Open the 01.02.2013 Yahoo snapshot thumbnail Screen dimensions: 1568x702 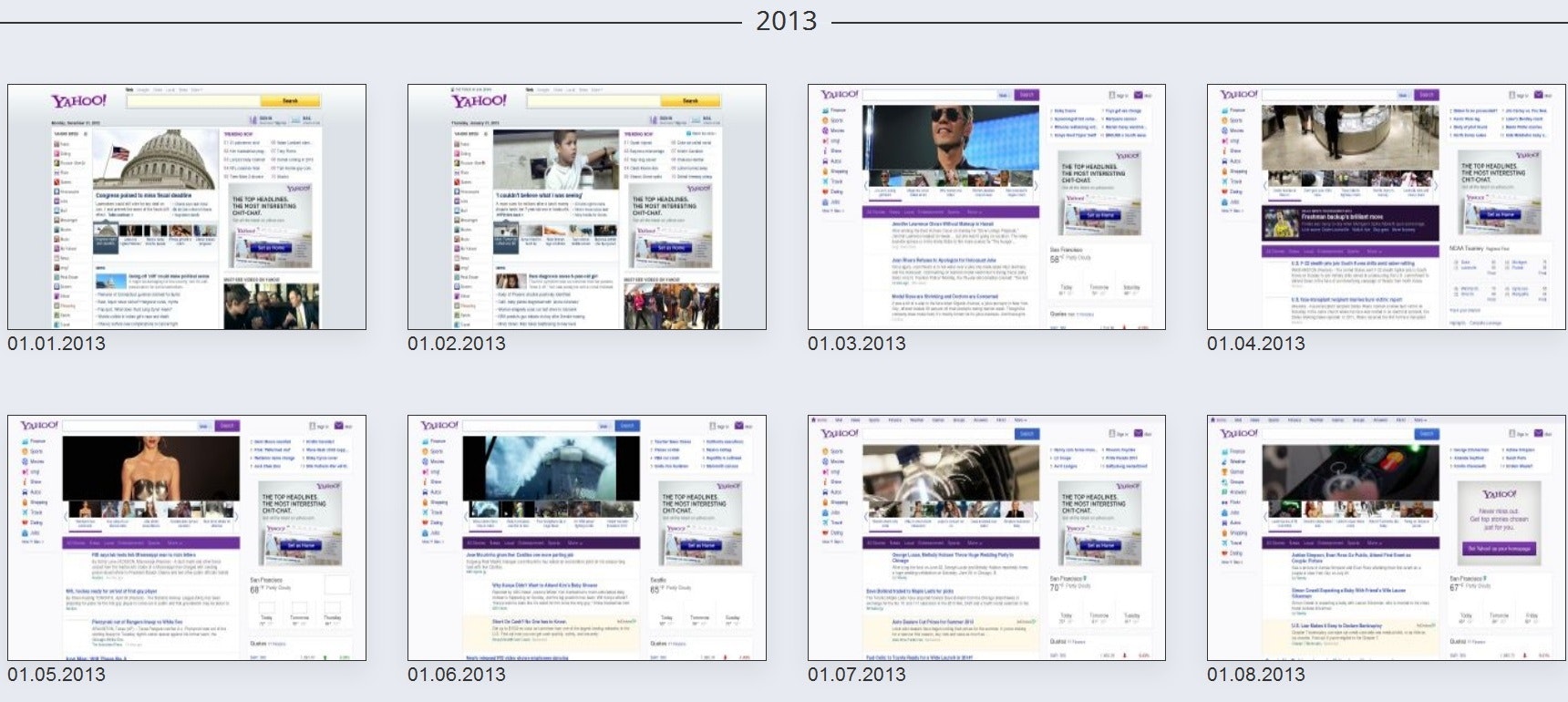pyautogui.click(x=587, y=207)
